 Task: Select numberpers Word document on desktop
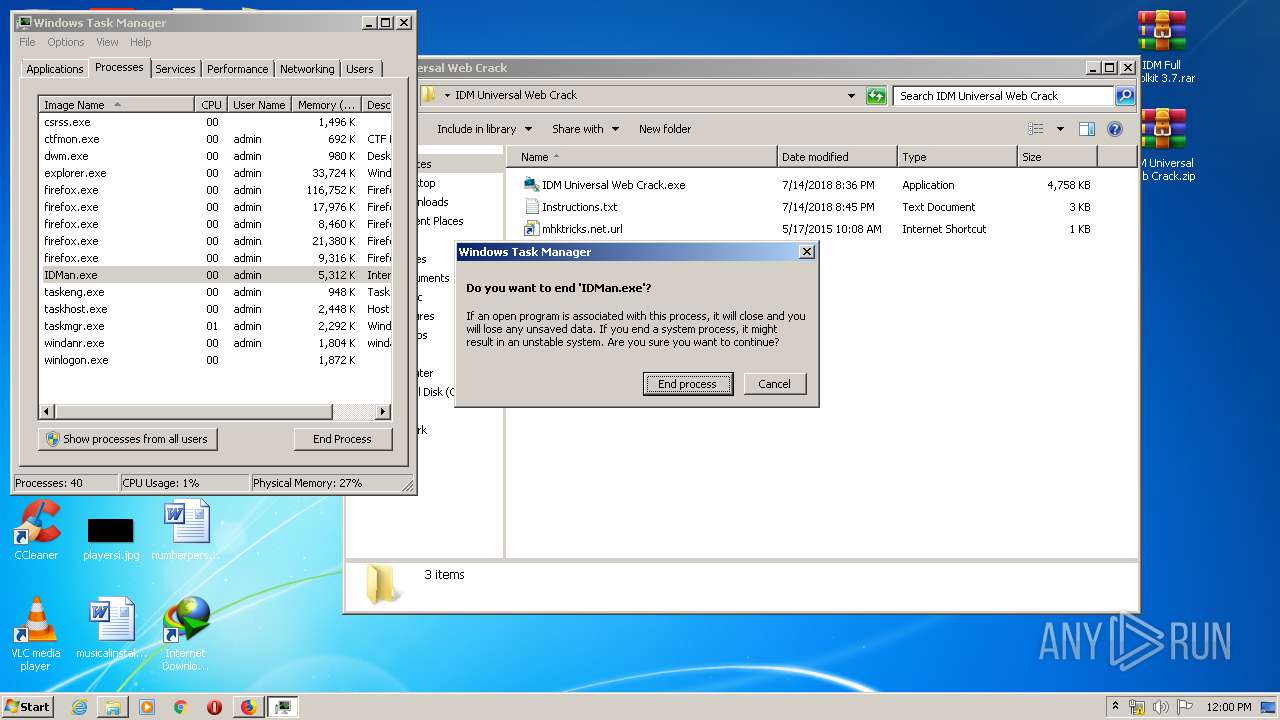click(186, 531)
